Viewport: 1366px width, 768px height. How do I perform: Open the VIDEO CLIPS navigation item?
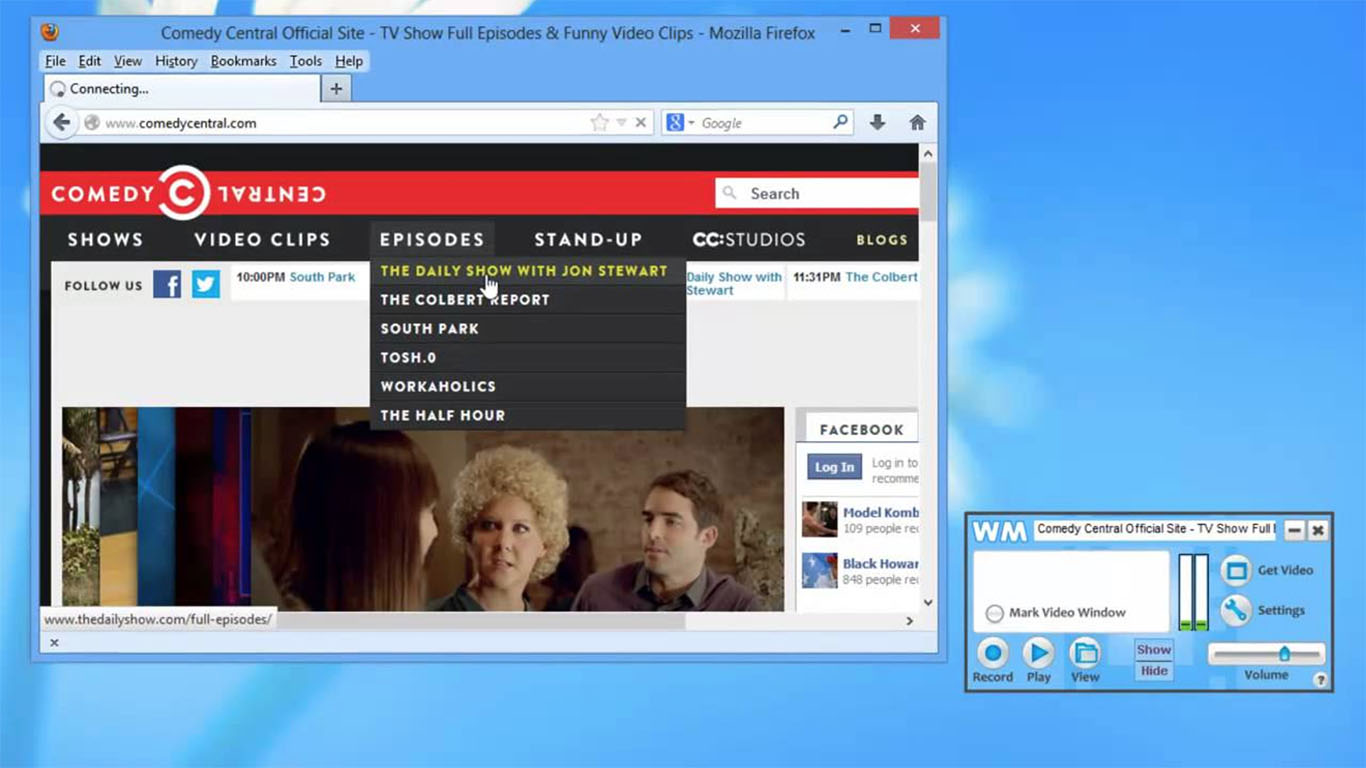[x=262, y=240]
